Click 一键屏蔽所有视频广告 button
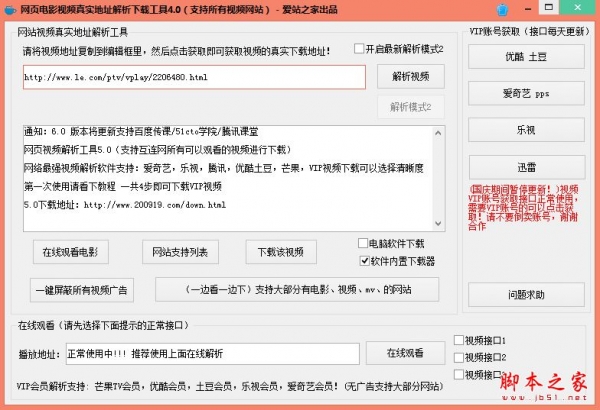The height and width of the screenshot is (410, 600). click(82, 290)
